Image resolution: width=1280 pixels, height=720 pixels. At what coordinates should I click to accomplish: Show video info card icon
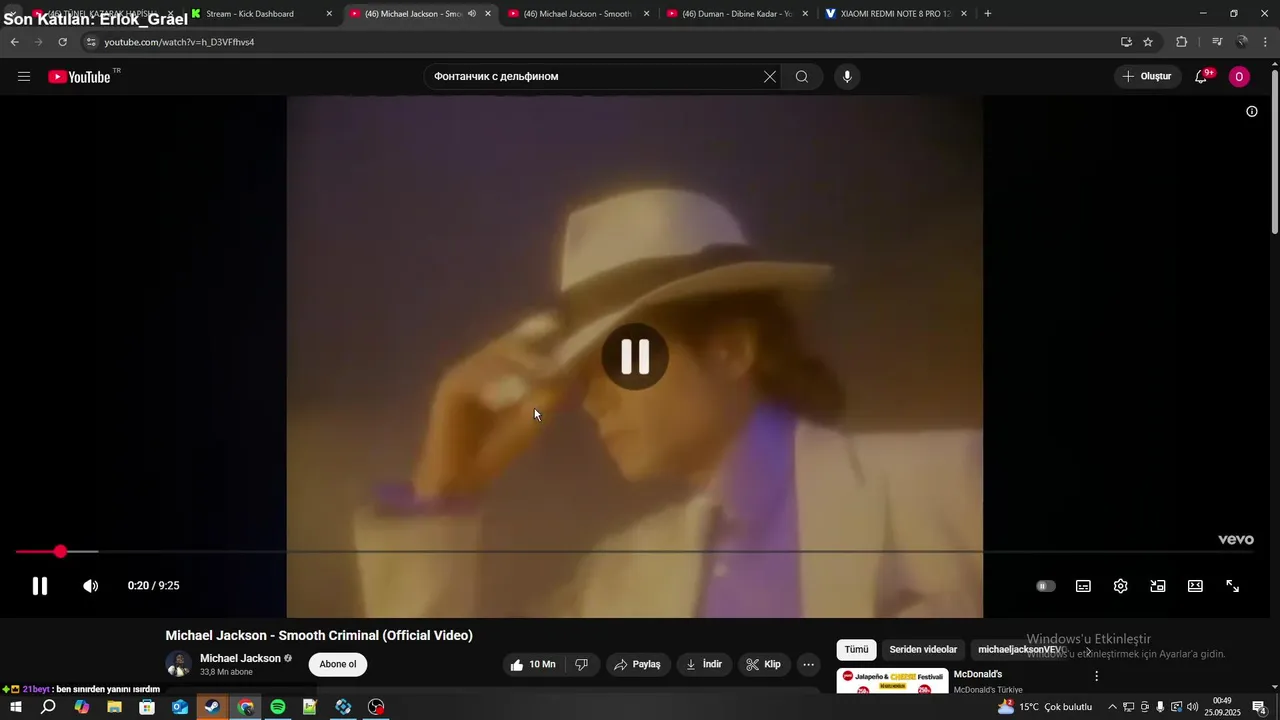1251,111
